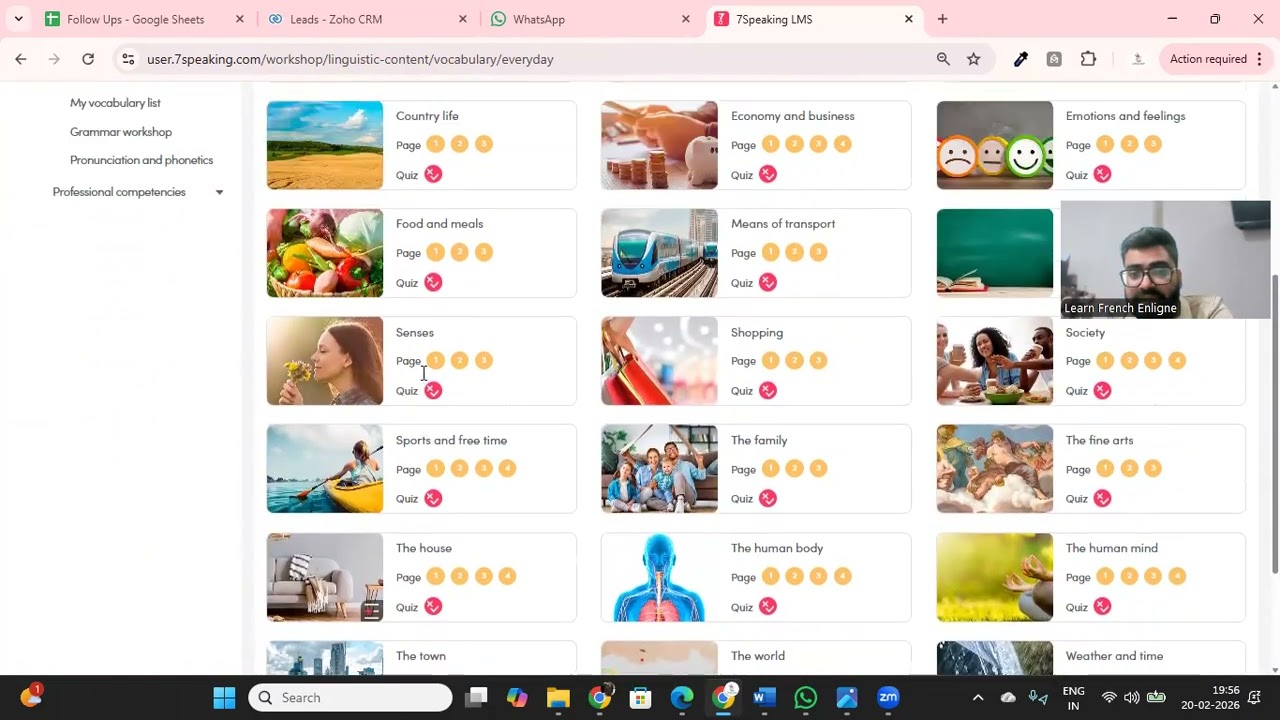The width and height of the screenshot is (1280, 720).
Task: Click The fine arts painting thumbnail
Action: 995,469
